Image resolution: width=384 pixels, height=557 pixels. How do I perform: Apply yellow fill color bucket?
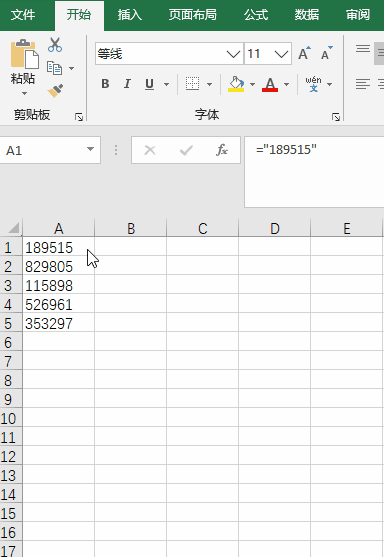click(x=236, y=84)
